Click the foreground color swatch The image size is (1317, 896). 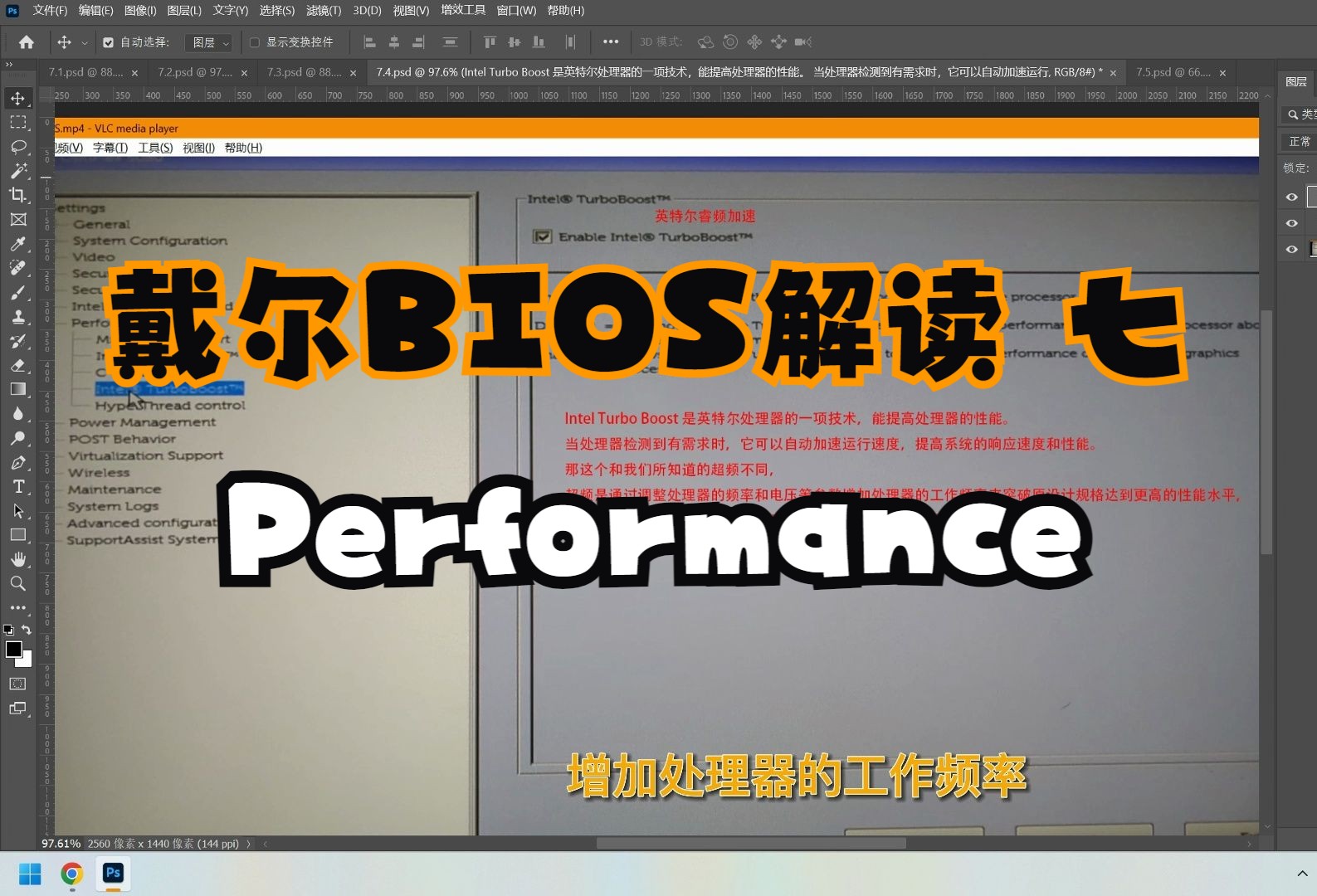pyautogui.click(x=13, y=650)
